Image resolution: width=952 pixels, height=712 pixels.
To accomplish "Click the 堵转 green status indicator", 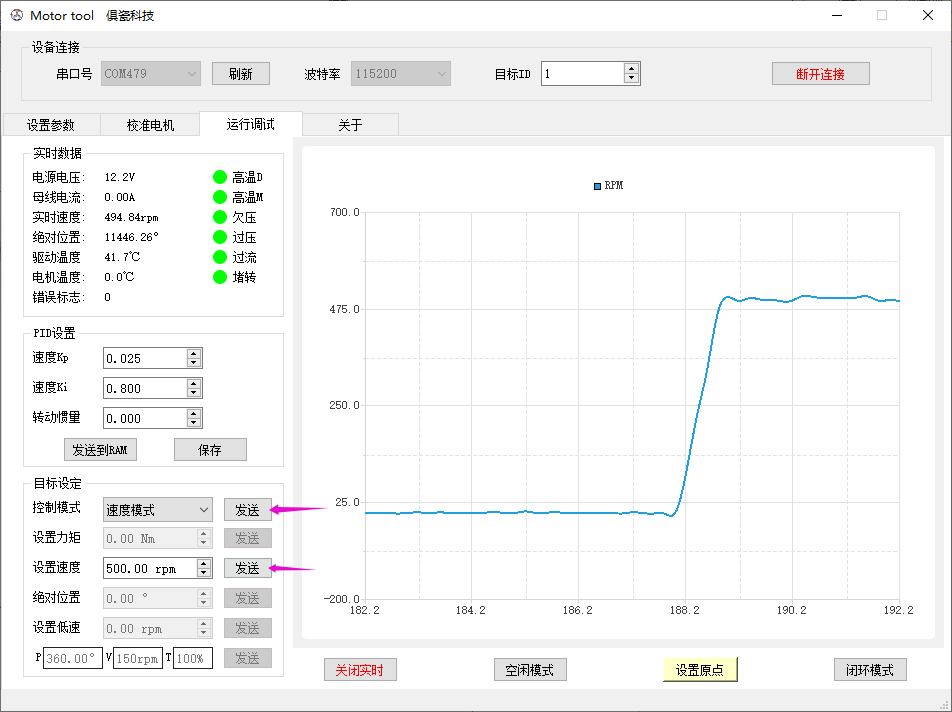I will (x=220, y=277).
